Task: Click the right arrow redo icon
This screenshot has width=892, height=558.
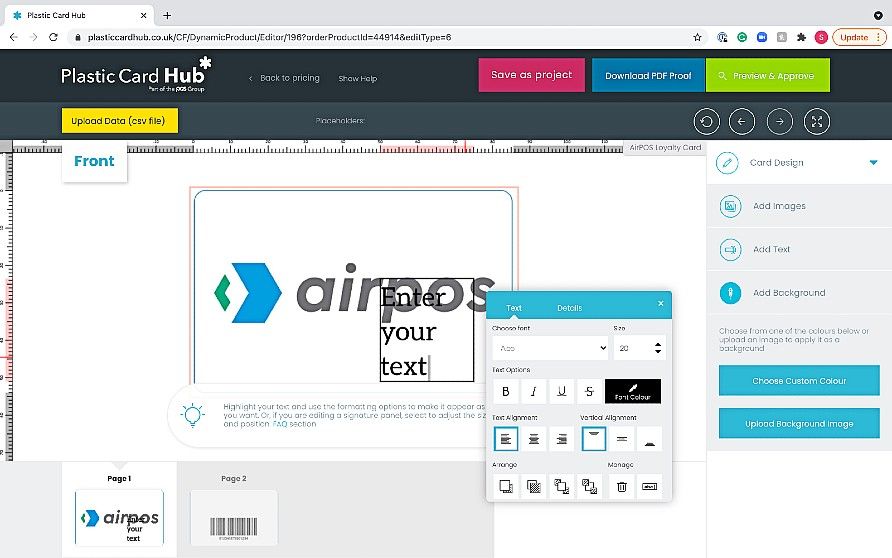Action: tap(779, 122)
